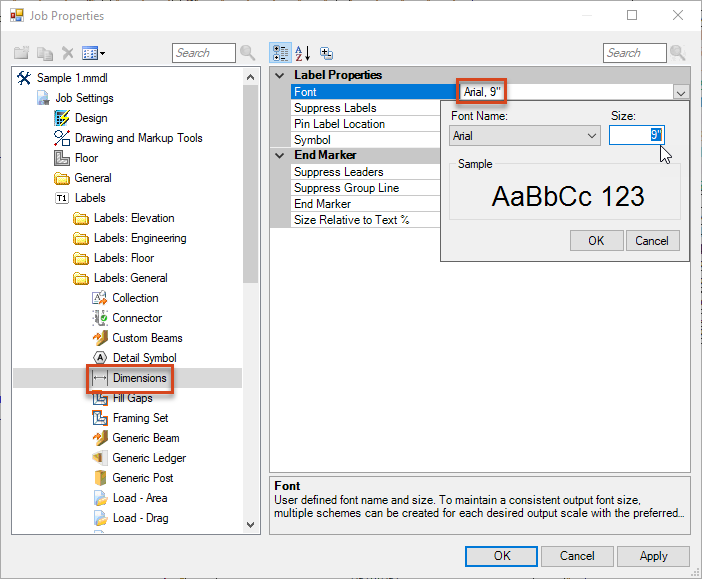The width and height of the screenshot is (702, 579).
Task: Click the tree vertical scrollbar thumb
Action: [x=251, y=184]
